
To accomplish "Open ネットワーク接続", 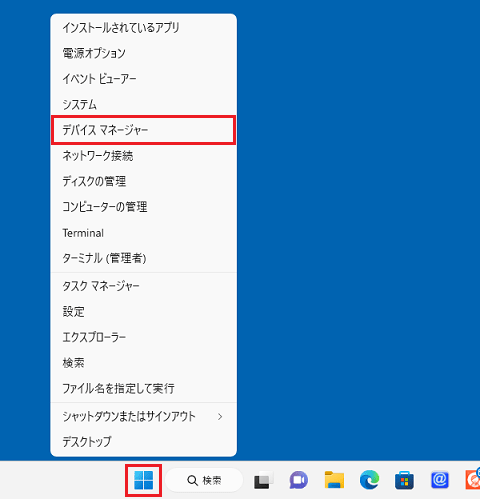I will point(144,156).
